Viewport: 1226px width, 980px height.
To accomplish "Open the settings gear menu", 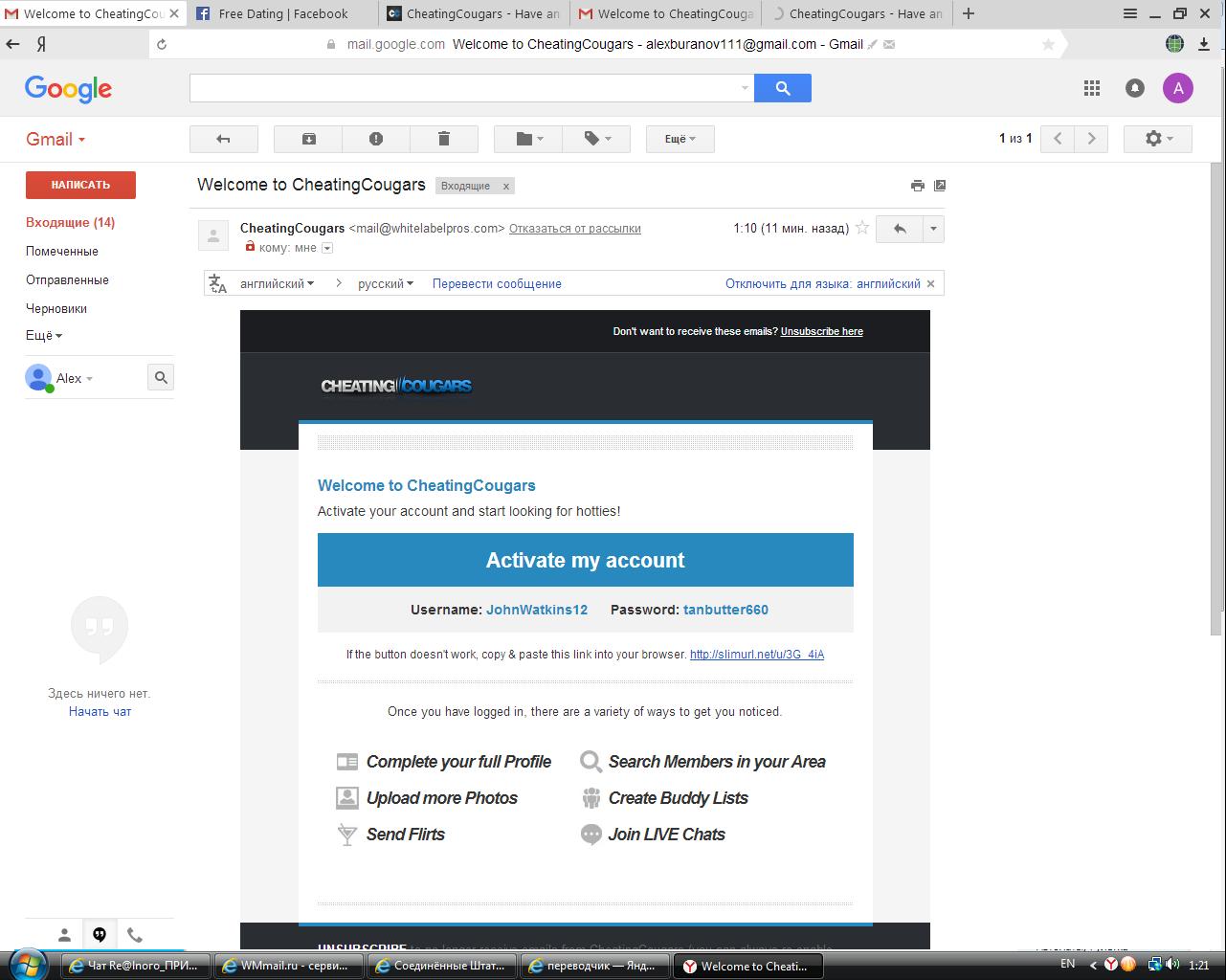I will [x=1157, y=139].
